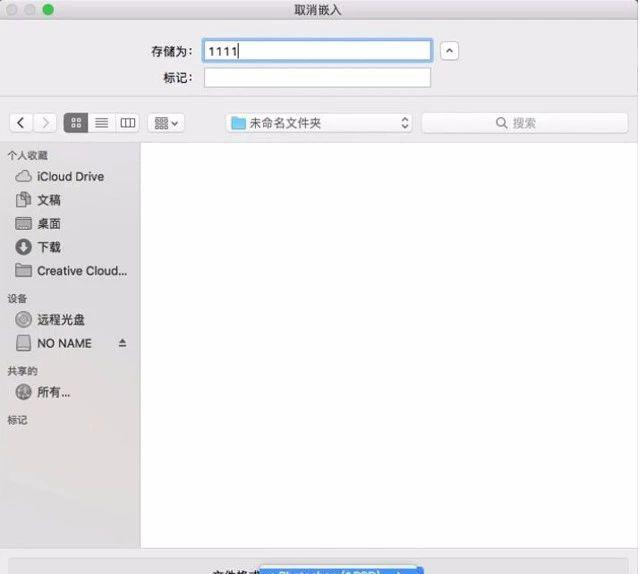Image resolution: width=640 pixels, height=574 pixels.
Task: Click the 桌面 desktop icon
Action: (x=23, y=224)
